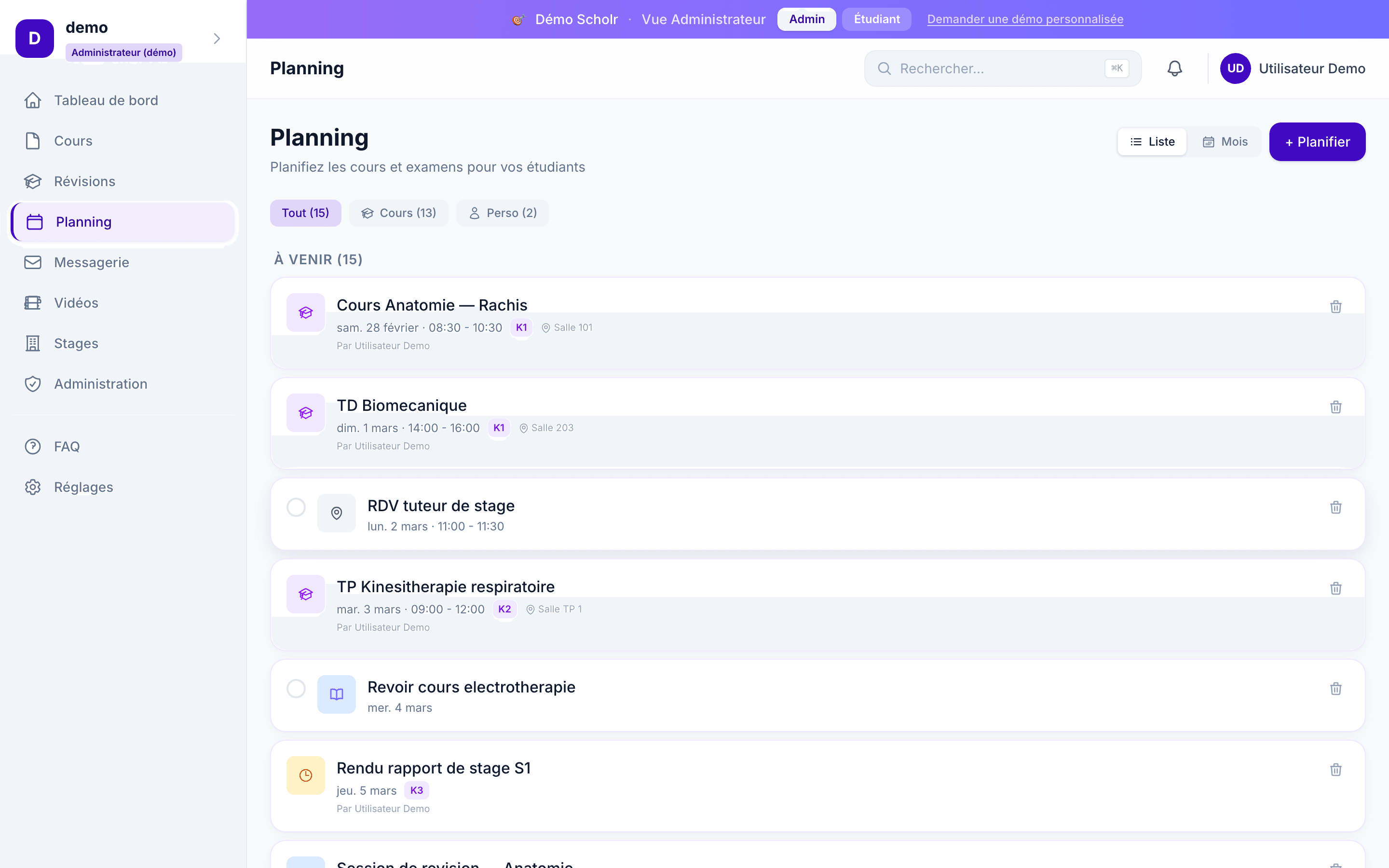The height and width of the screenshot is (868, 1389).
Task: Open the Messagerie section
Action: [x=92, y=262]
